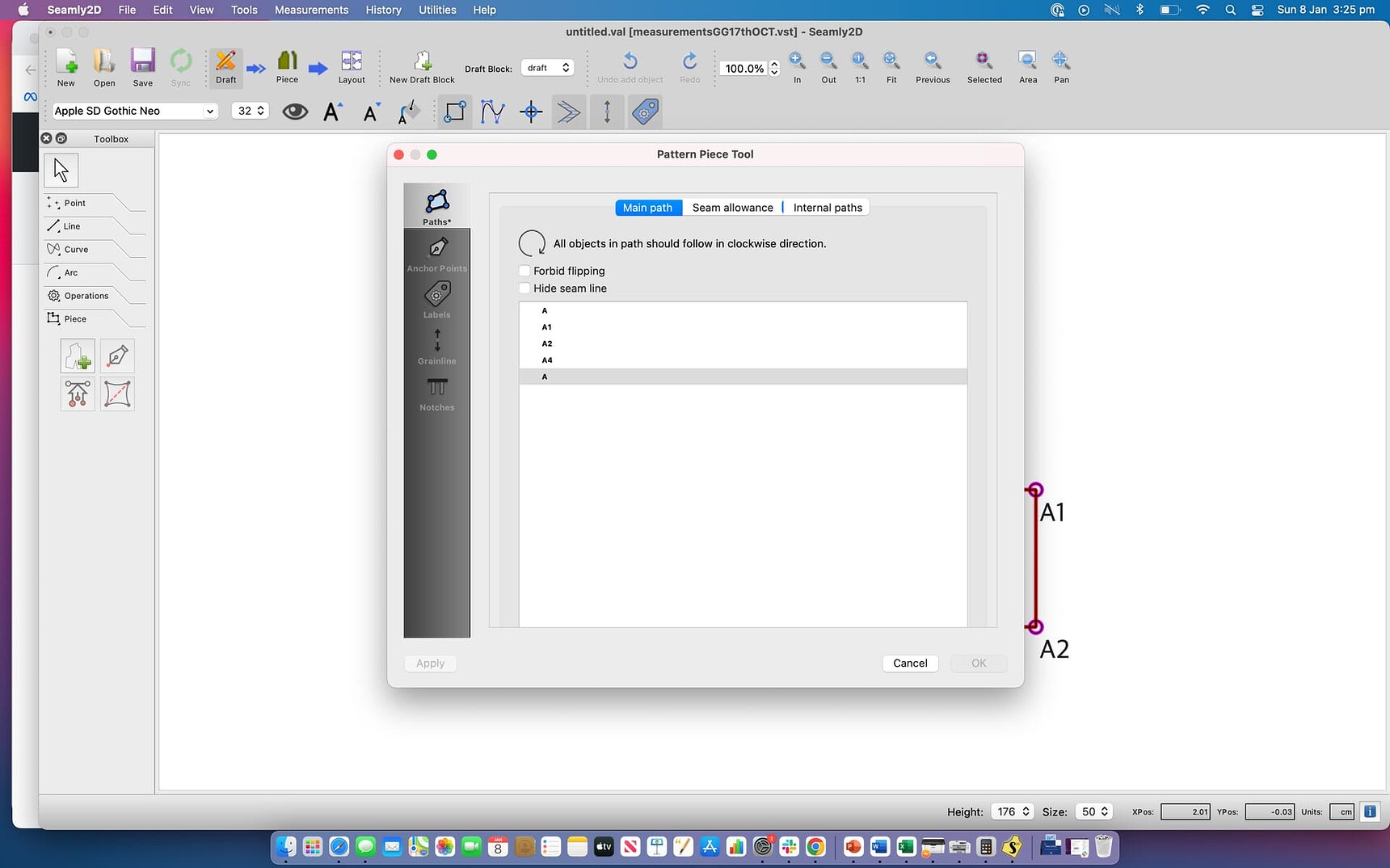The height and width of the screenshot is (868, 1390).
Task: Open the Measurements menu
Action: (x=310, y=10)
